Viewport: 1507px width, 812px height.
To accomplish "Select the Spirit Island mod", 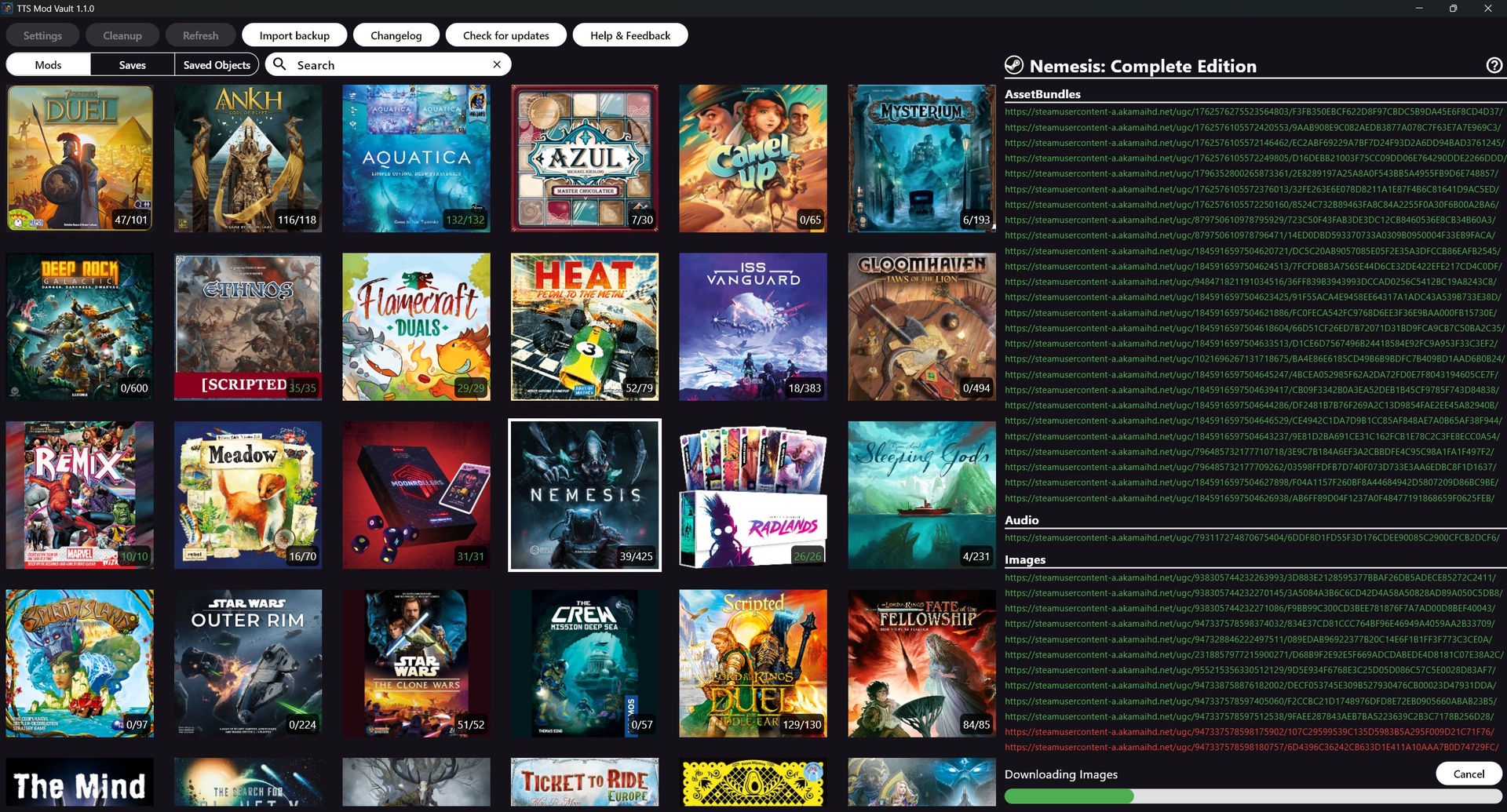I will pyautogui.click(x=80, y=663).
